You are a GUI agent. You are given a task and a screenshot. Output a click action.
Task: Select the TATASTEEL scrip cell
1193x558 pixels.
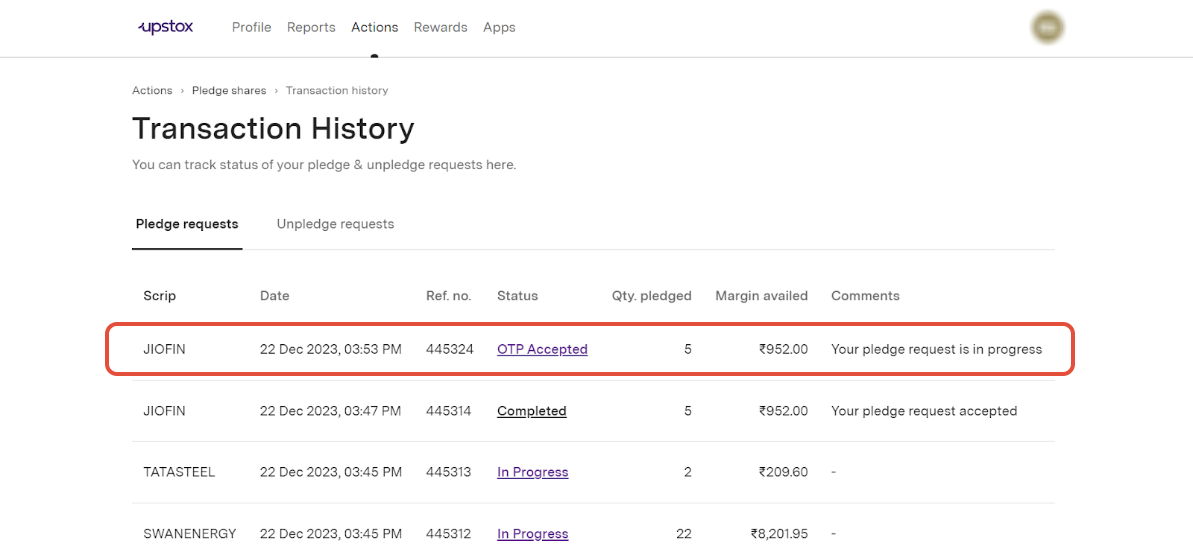pos(180,472)
